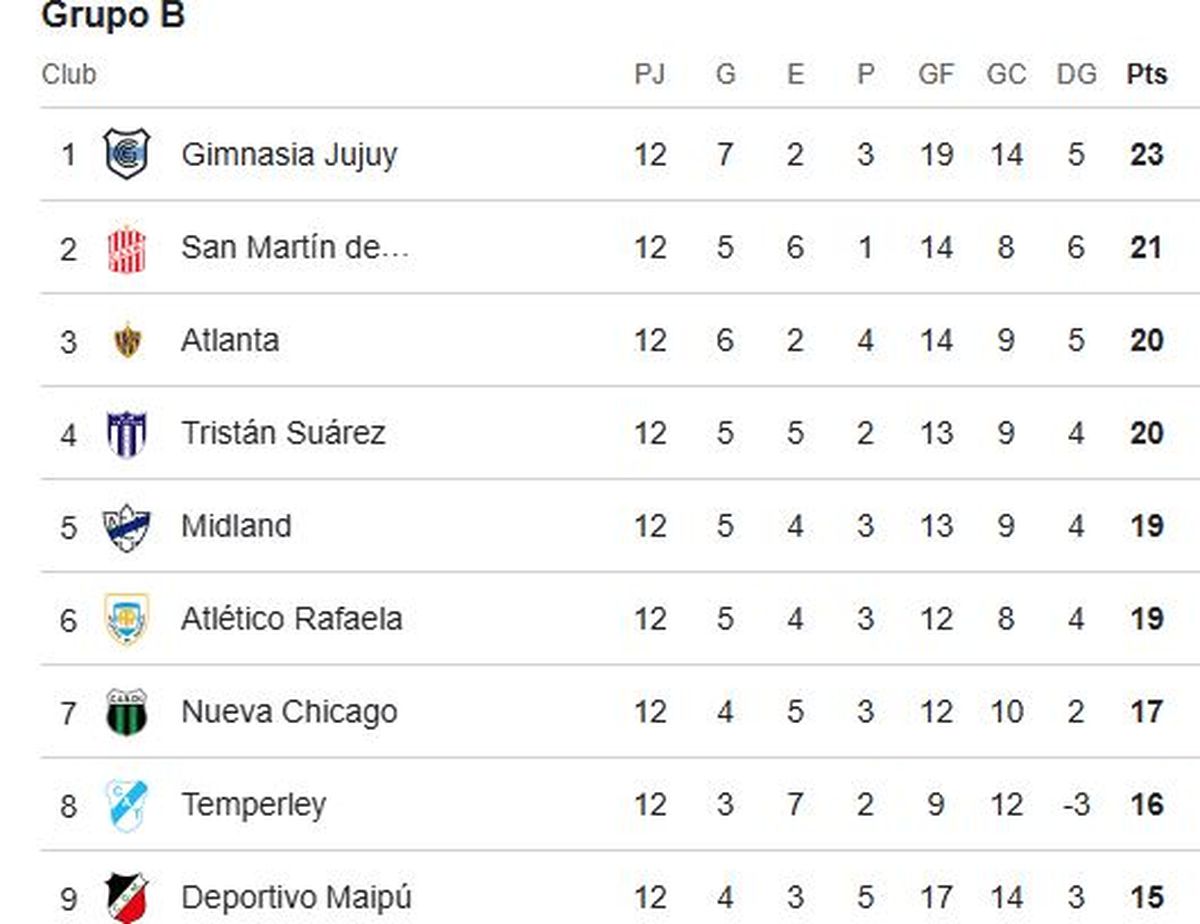Open the Gimnasia Jujuy team name
Image resolution: width=1200 pixels, height=924 pixels.
289,155
